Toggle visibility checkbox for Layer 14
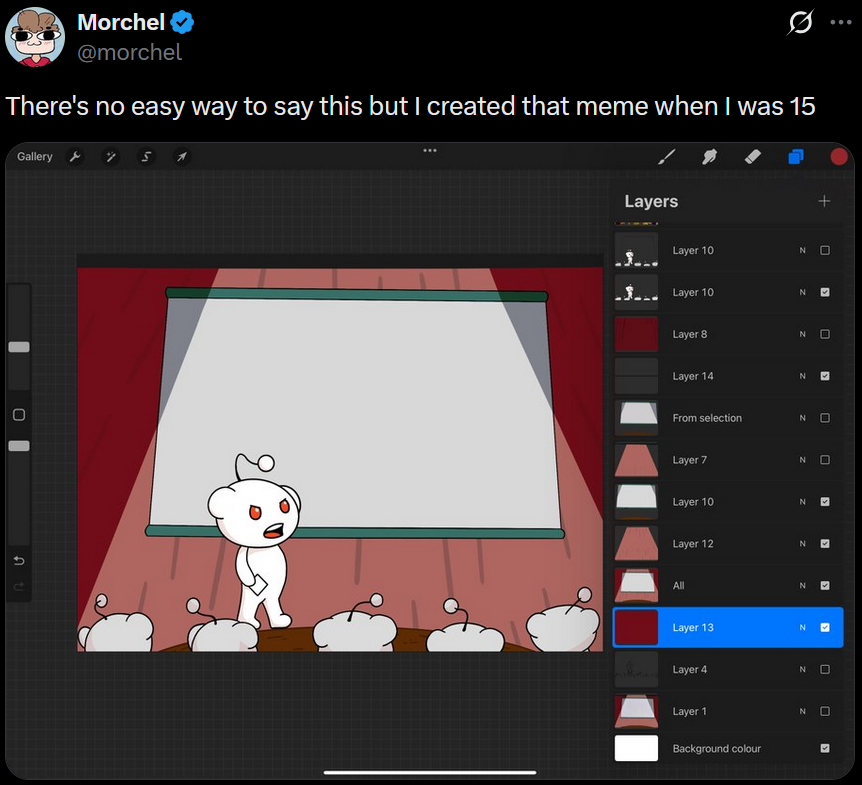862x785 pixels. (x=825, y=376)
